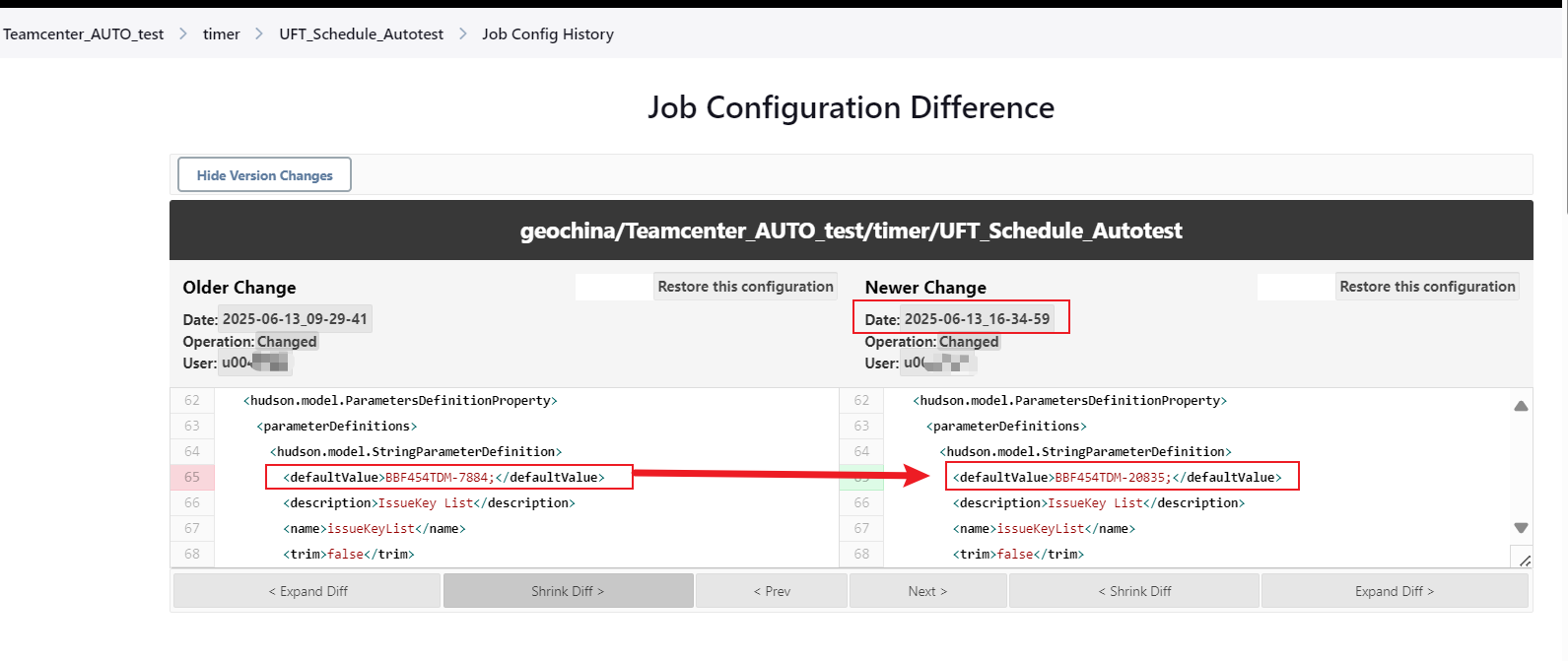Click newer hudson.model.ParametersDefinitionProperty line
The width and height of the screenshot is (1568, 661).
(x=1070, y=400)
